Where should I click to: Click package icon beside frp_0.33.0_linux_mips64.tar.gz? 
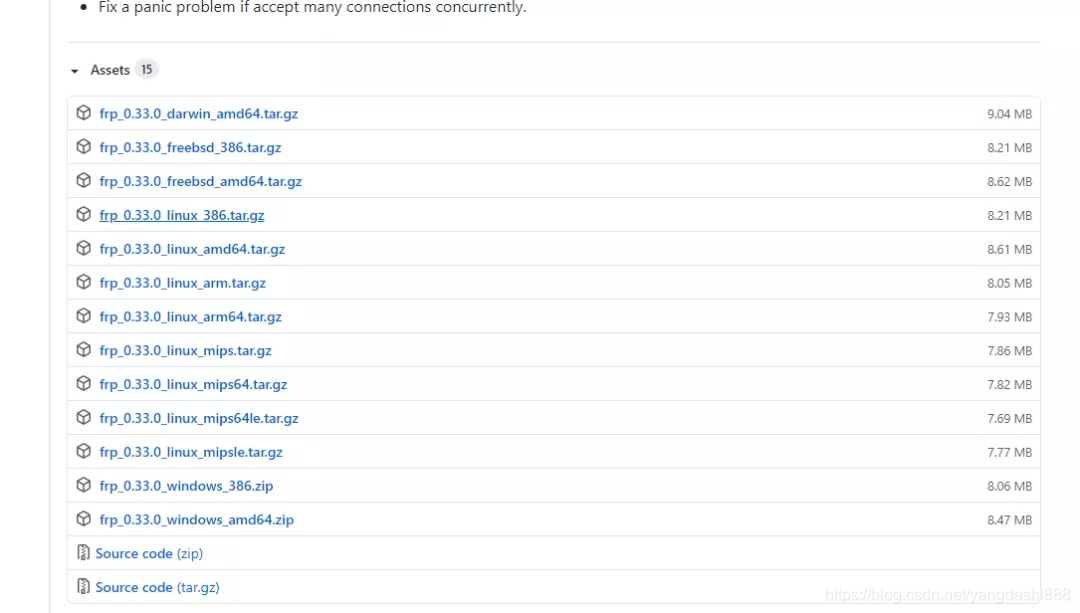pyautogui.click(x=83, y=383)
